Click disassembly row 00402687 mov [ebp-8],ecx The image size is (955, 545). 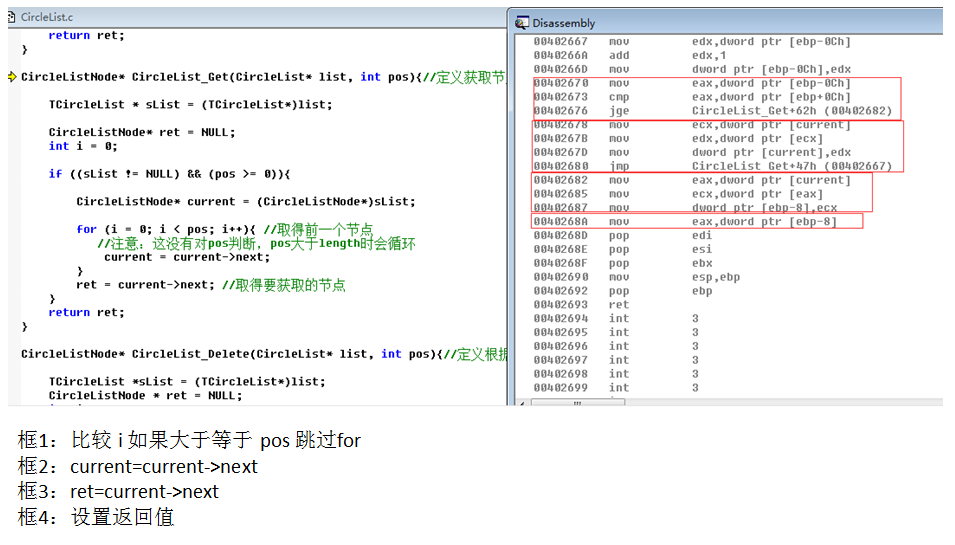pos(685,208)
